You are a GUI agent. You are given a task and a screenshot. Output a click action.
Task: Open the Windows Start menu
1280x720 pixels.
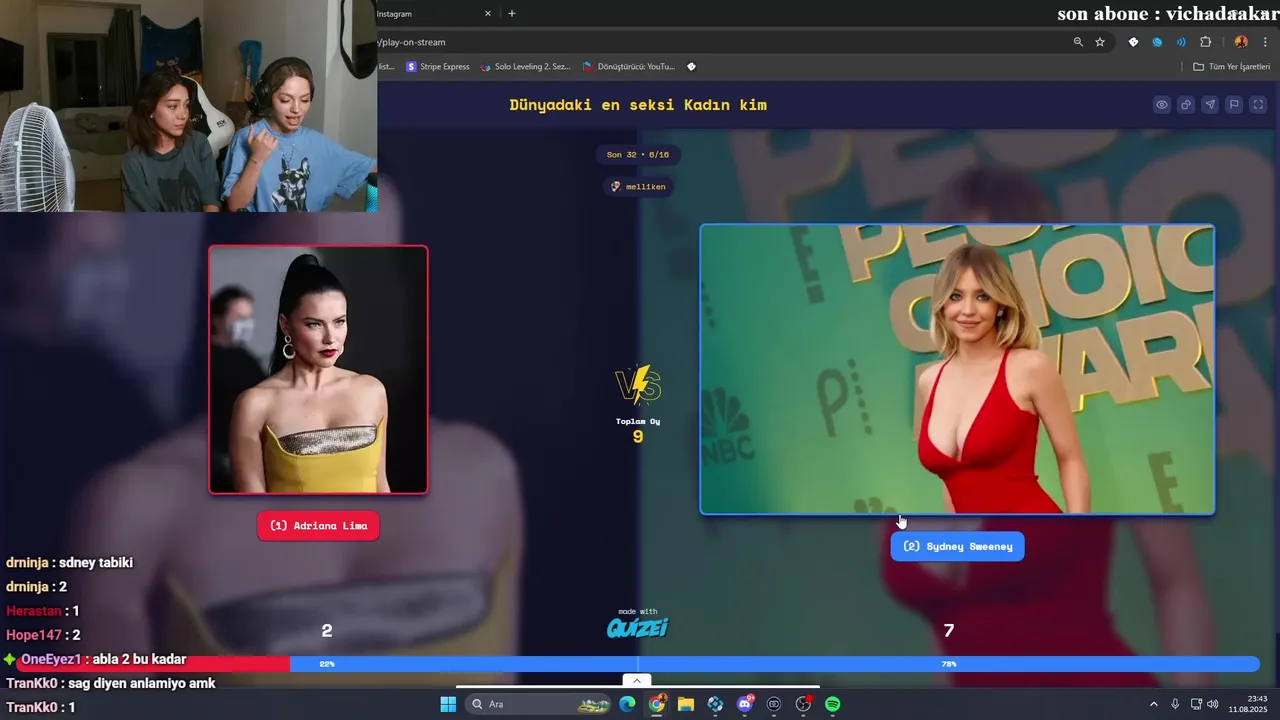(x=448, y=704)
